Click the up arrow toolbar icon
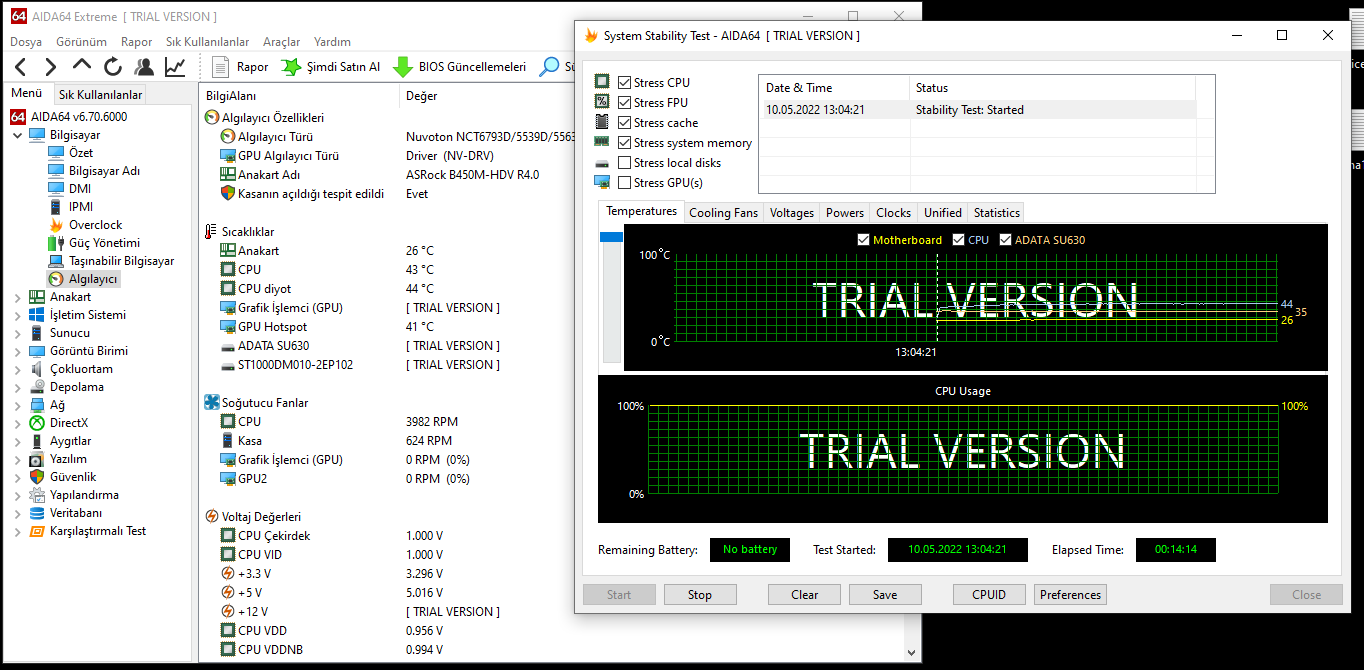Viewport: 1364px width, 670px height. tap(82, 67)
